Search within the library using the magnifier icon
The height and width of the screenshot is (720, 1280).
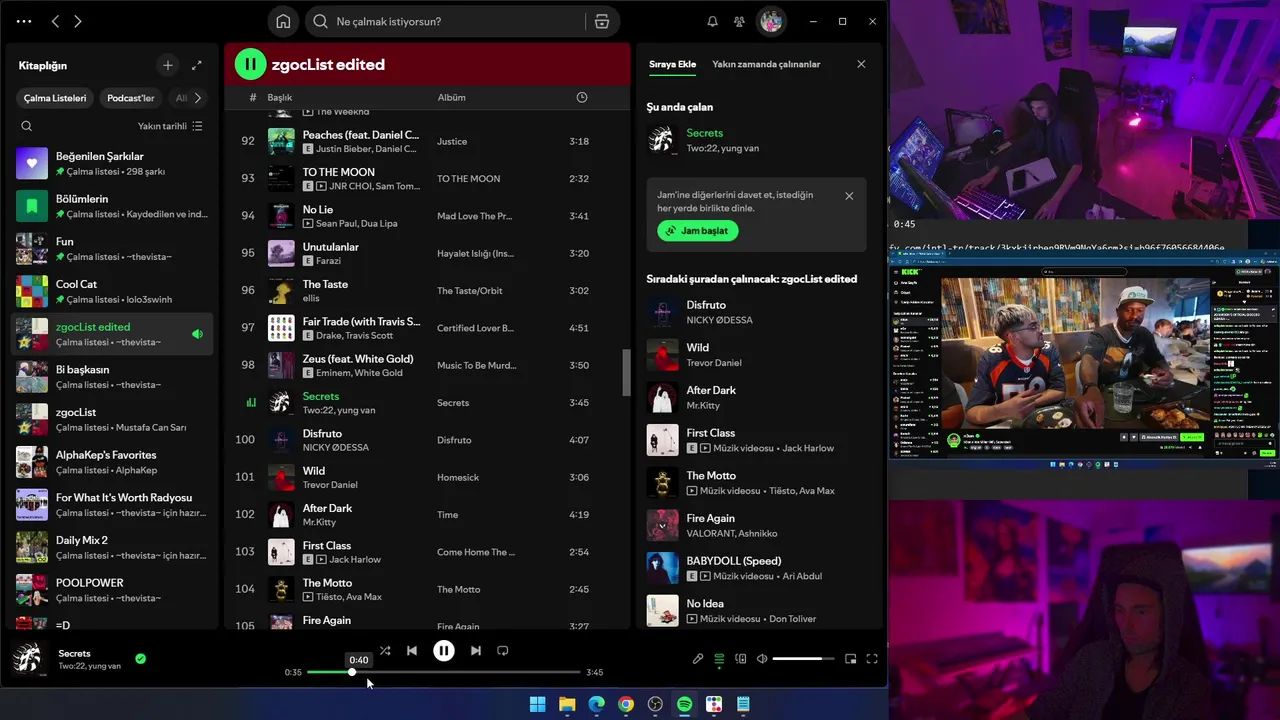[x=27, y=126]
